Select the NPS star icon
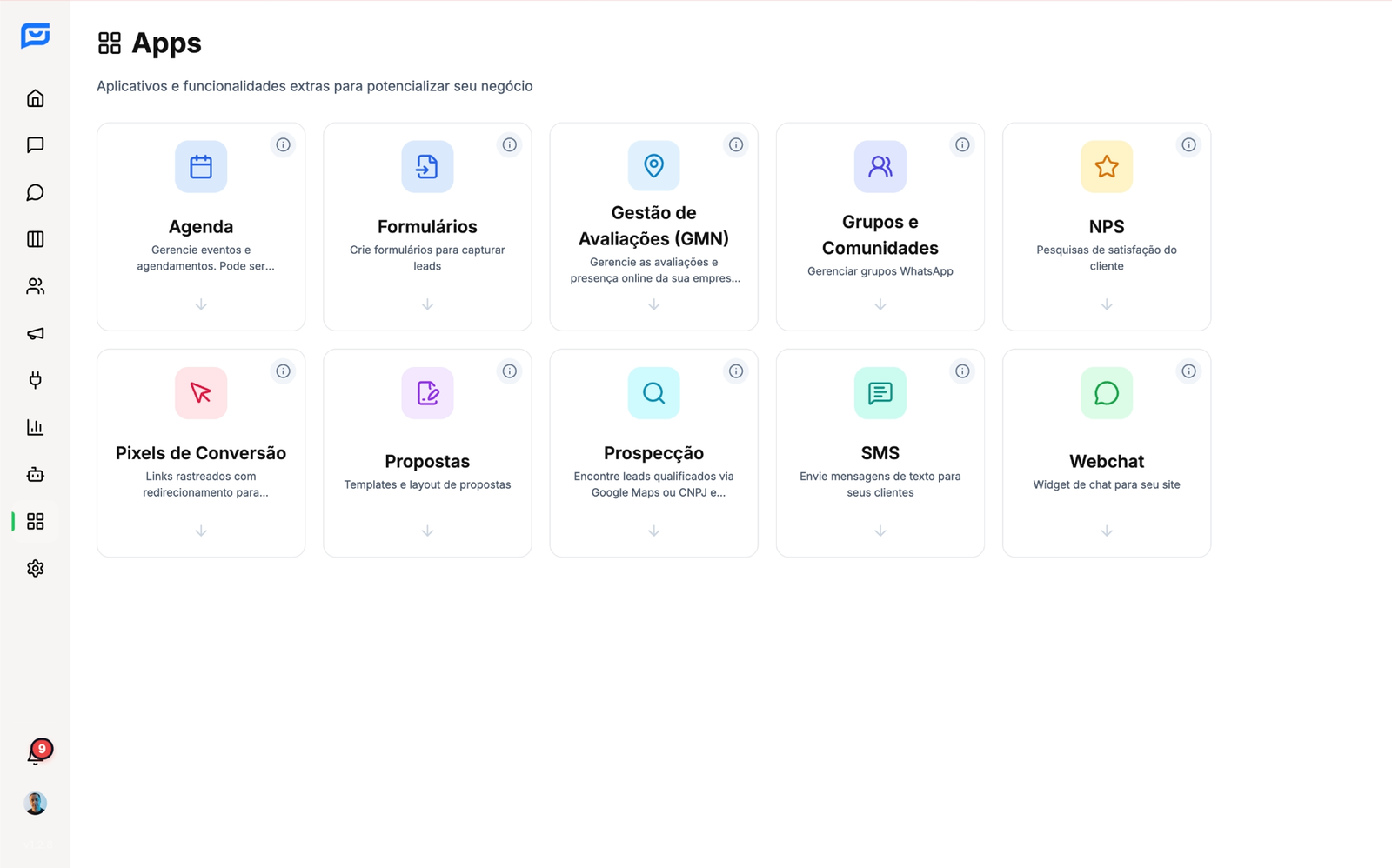 tap(1106, 166)
